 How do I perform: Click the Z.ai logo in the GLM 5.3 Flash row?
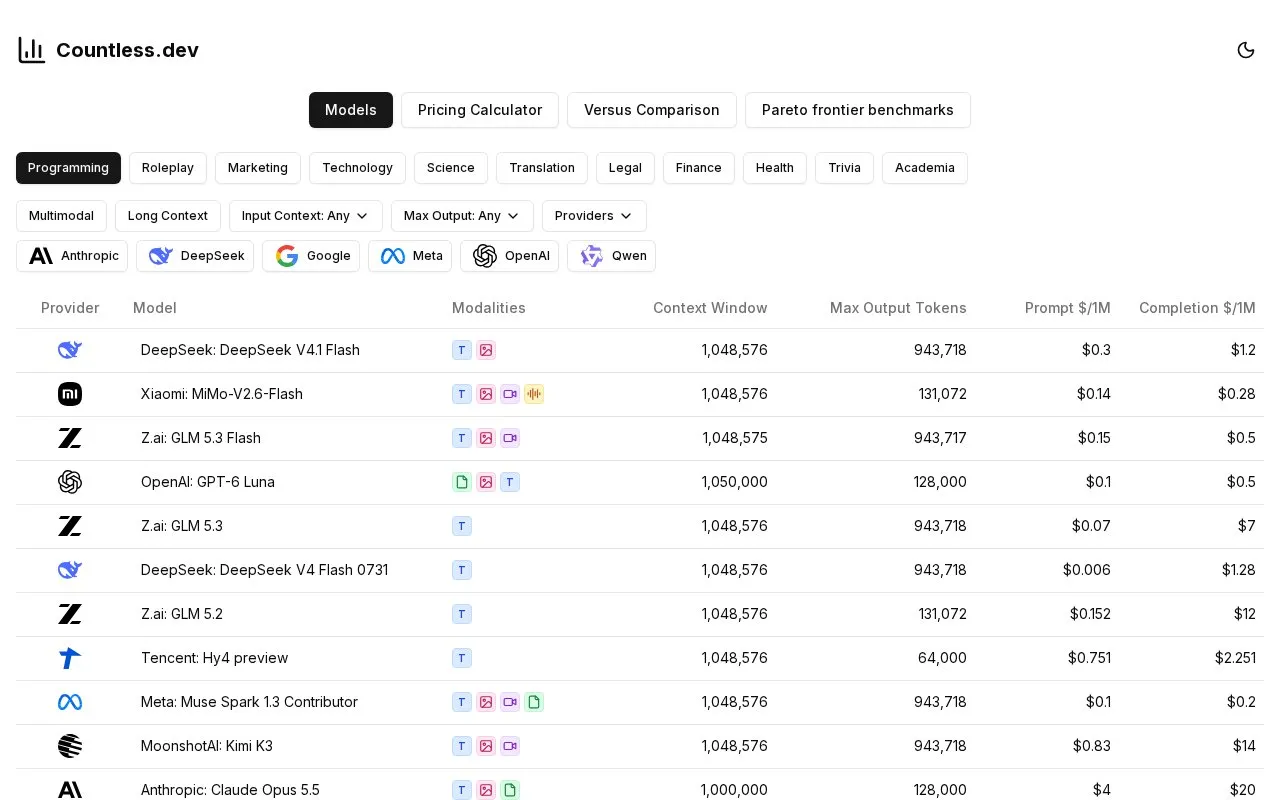click(x=70, y=438)
